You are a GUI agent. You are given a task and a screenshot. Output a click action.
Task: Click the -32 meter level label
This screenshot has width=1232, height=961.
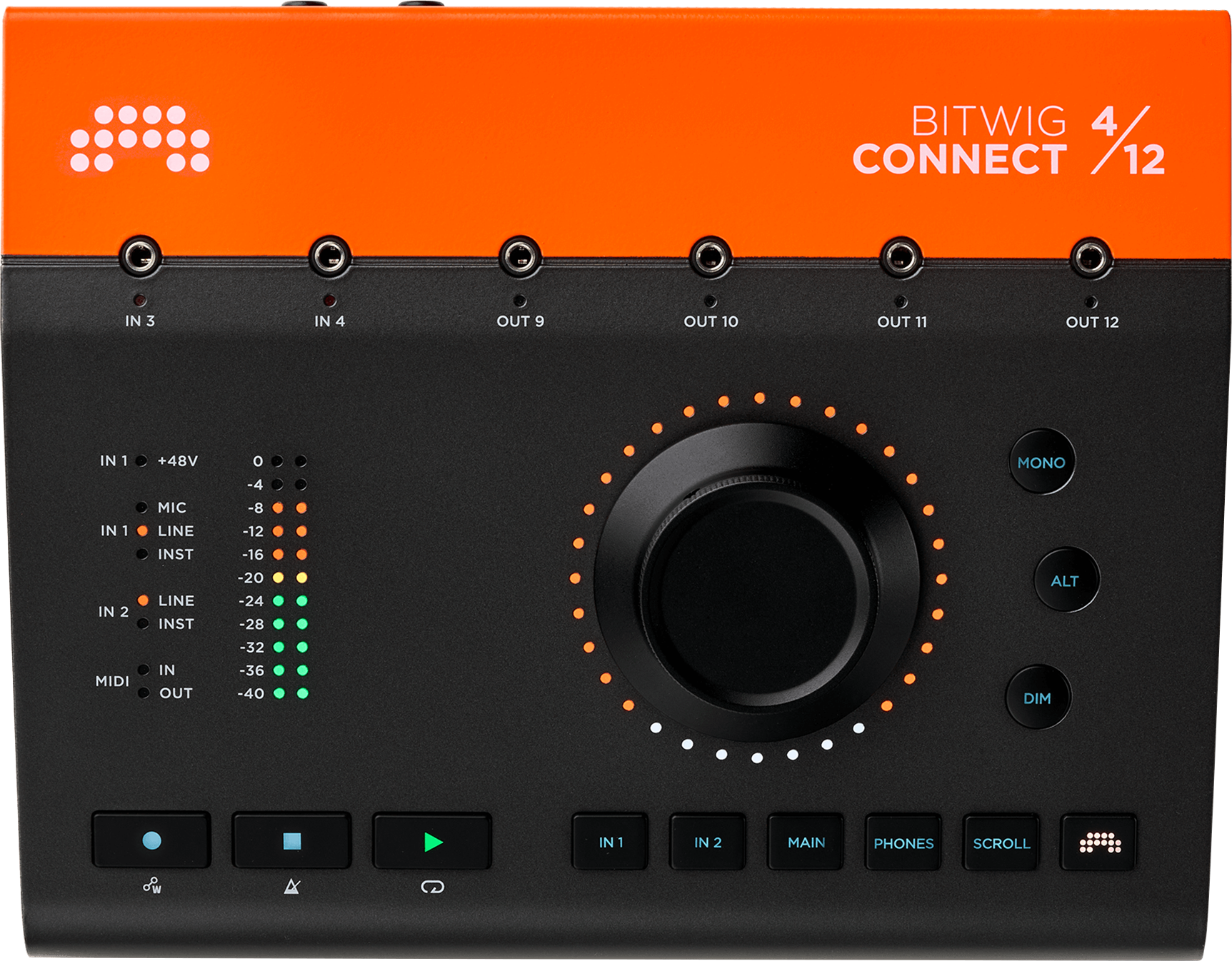pyautogui.click(x=251, y=647)
